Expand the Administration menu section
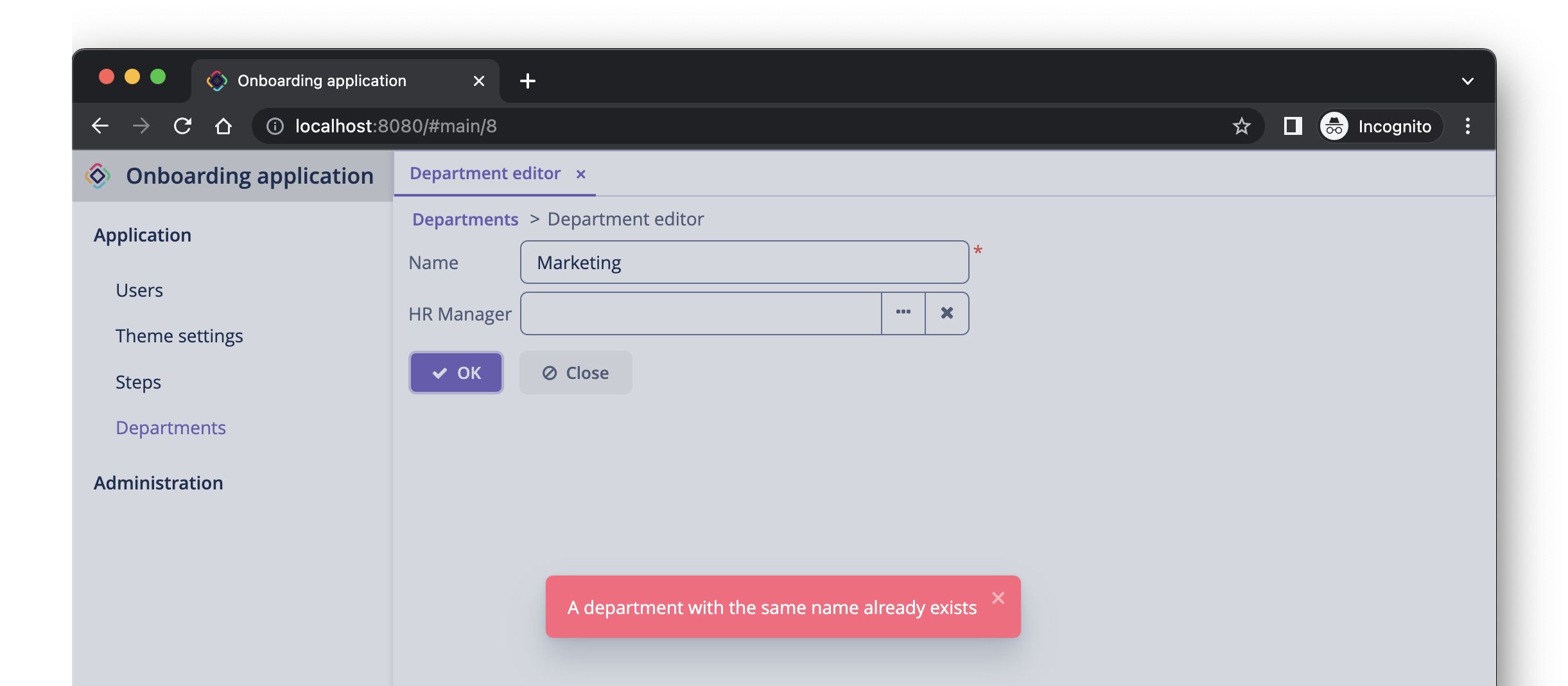This screenshot has width=1568, height=686. pyautogui.click(x=159, y=483)
